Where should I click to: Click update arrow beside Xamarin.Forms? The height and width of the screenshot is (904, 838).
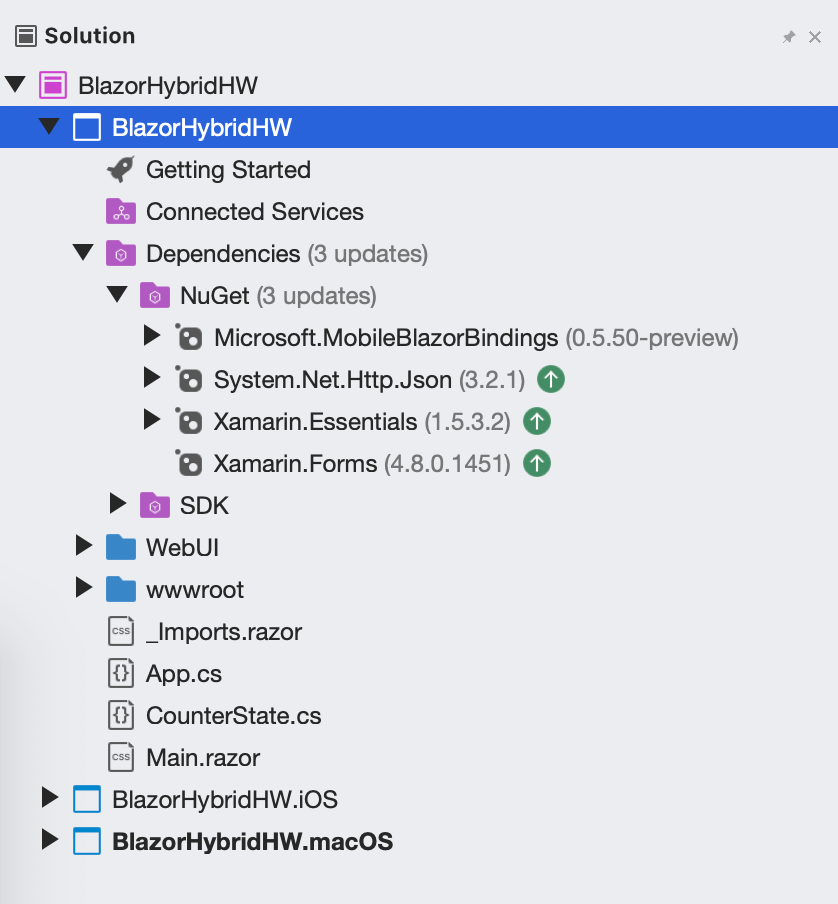(537, 464)
